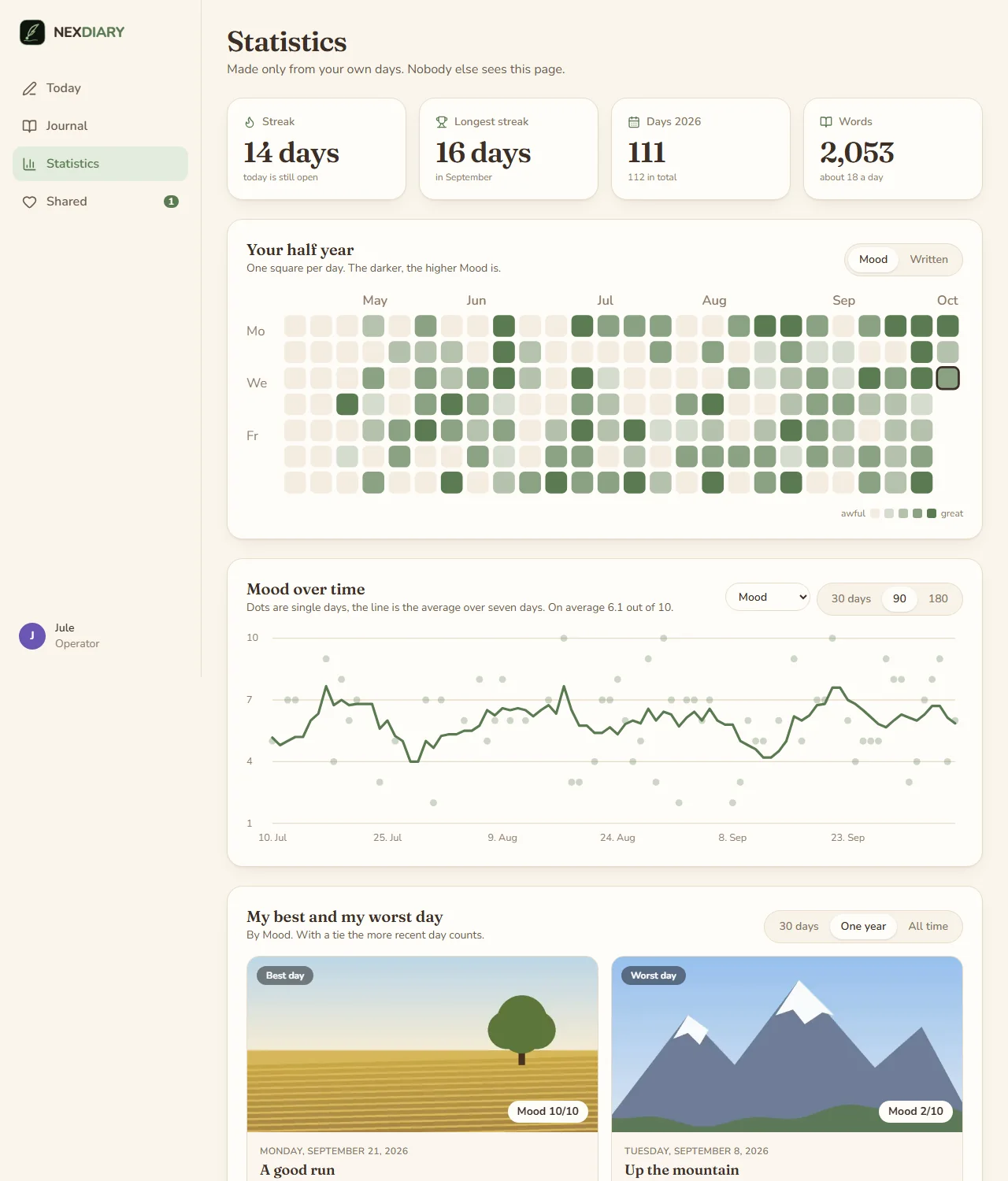Click the 2,053 words card
The image size is (1008, 1181).
click(x=893, y=149)
